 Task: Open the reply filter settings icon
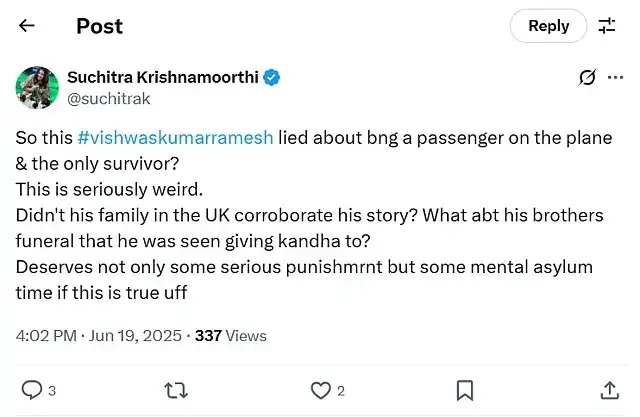click(x=607, y=26)
